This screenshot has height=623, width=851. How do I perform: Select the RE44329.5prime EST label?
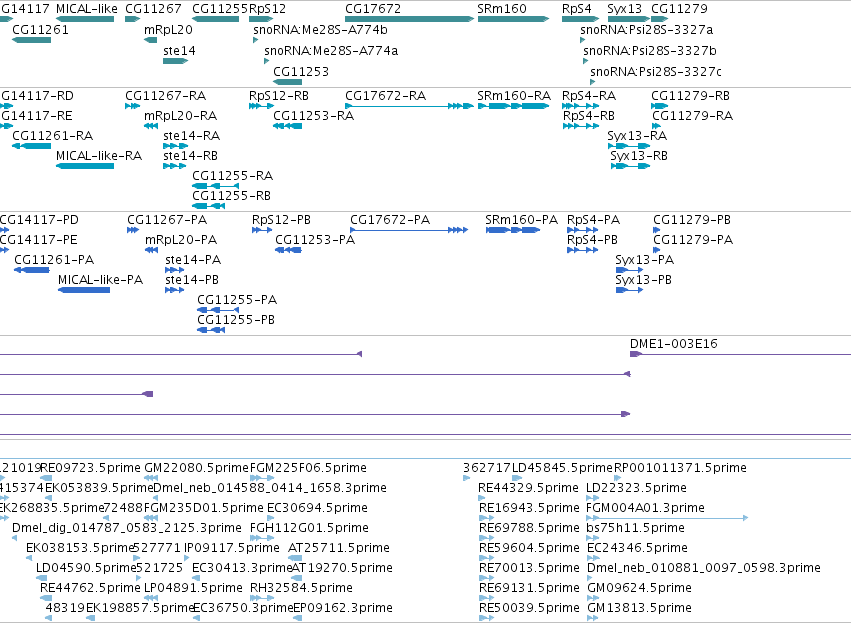528,488
